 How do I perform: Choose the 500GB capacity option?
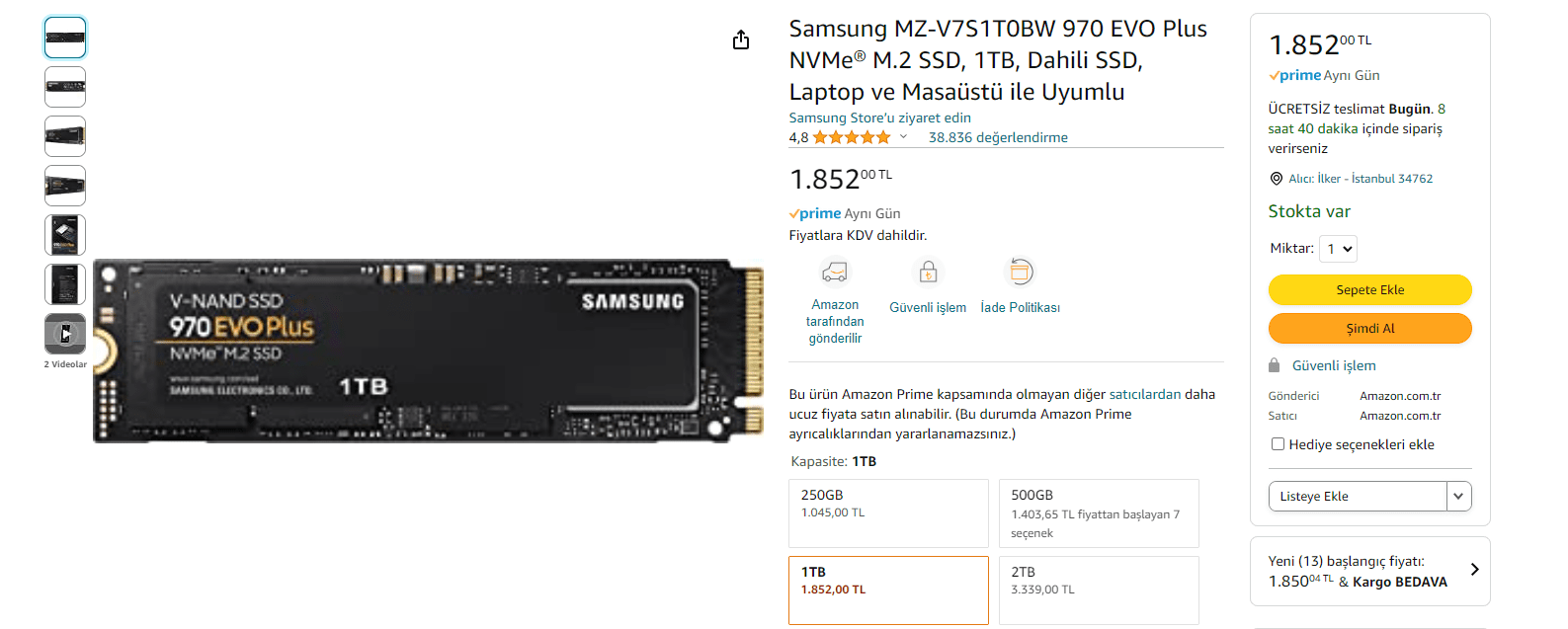pos(1099,512)
